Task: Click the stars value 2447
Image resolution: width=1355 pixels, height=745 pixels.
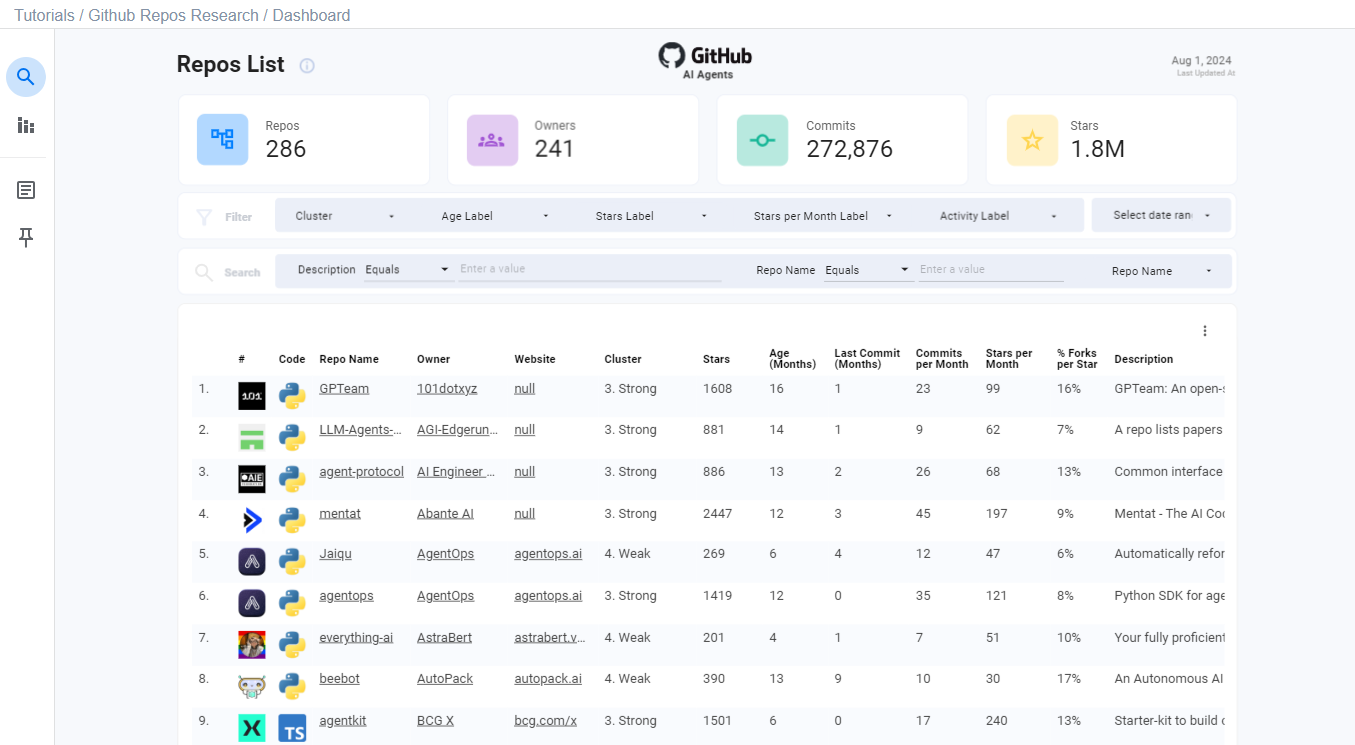Action: point(717,513)
